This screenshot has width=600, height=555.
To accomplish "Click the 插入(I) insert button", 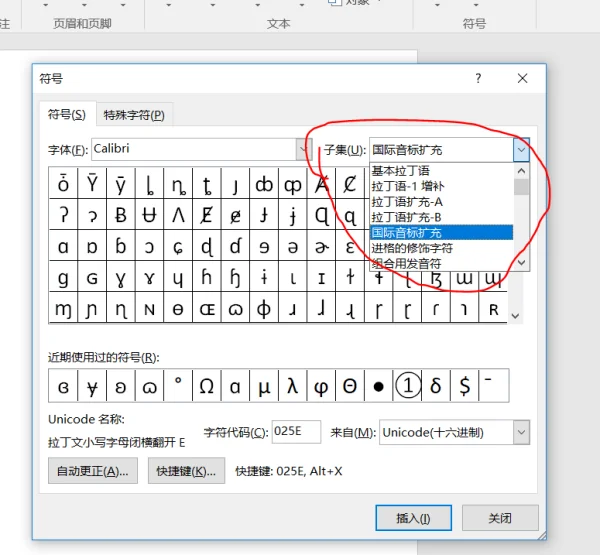I will point(414,518).
